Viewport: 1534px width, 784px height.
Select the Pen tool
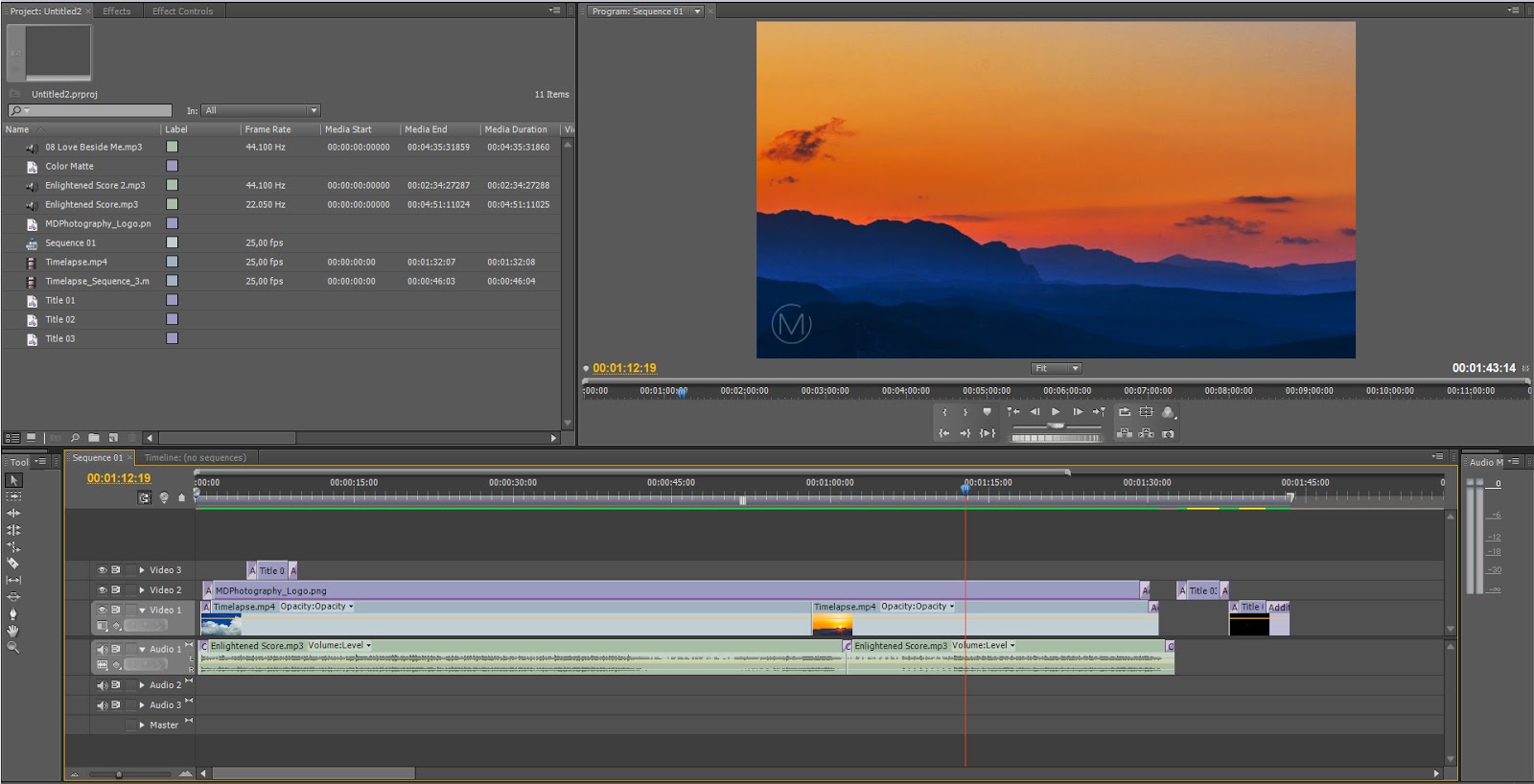[13, 613]
